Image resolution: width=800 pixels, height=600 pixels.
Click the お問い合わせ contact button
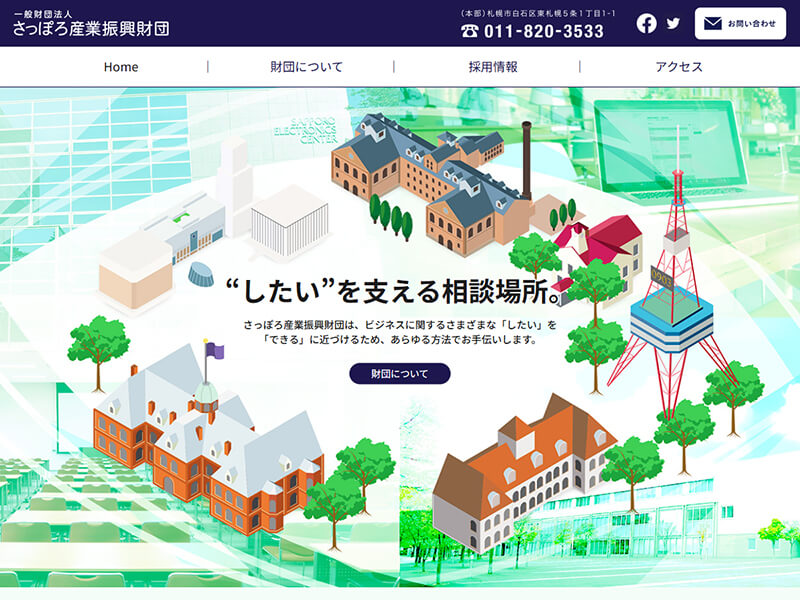pos(741,23)
